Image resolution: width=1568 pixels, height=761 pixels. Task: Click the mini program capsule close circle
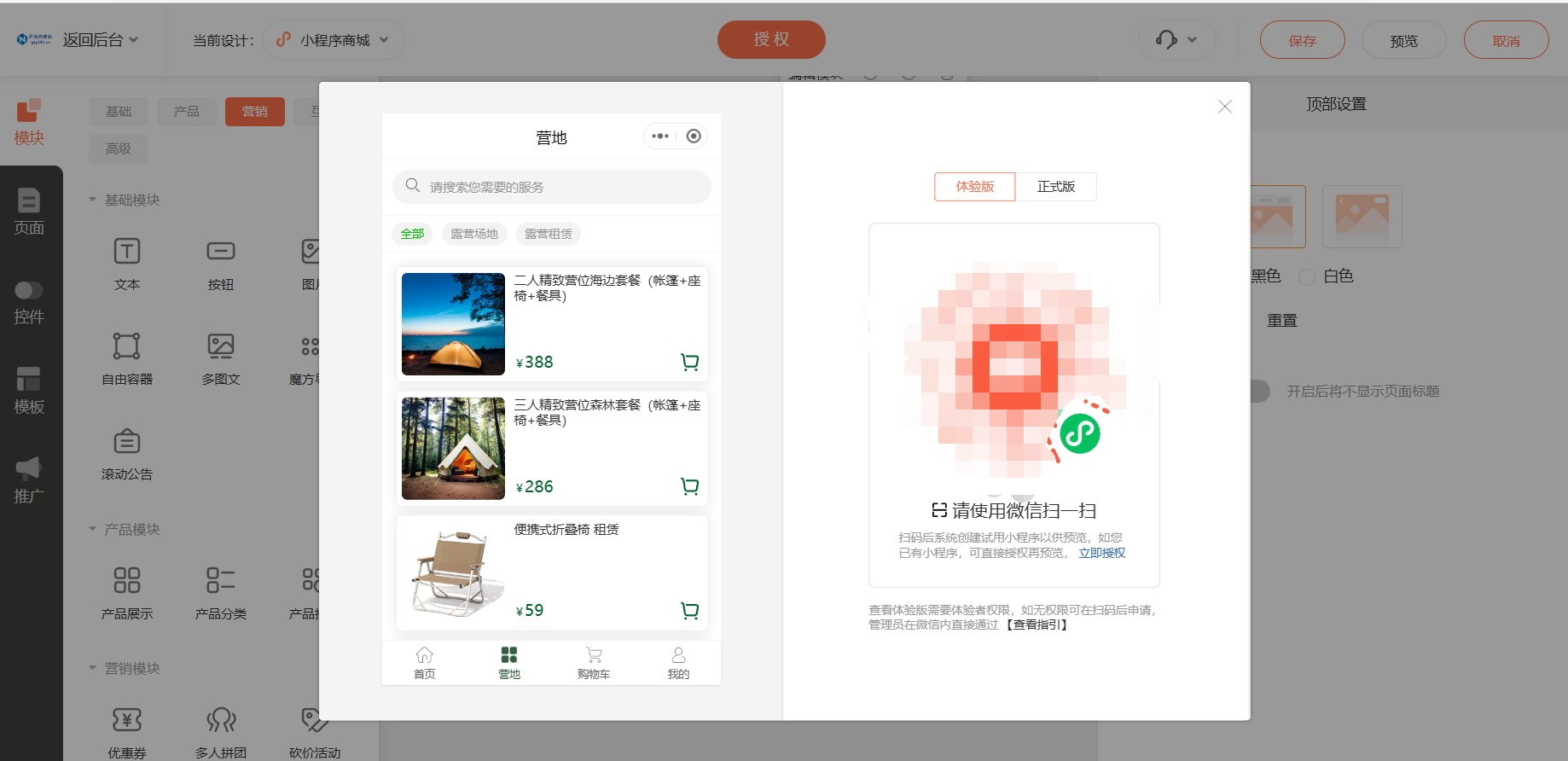pyautogui.click(x=694, y=136)
